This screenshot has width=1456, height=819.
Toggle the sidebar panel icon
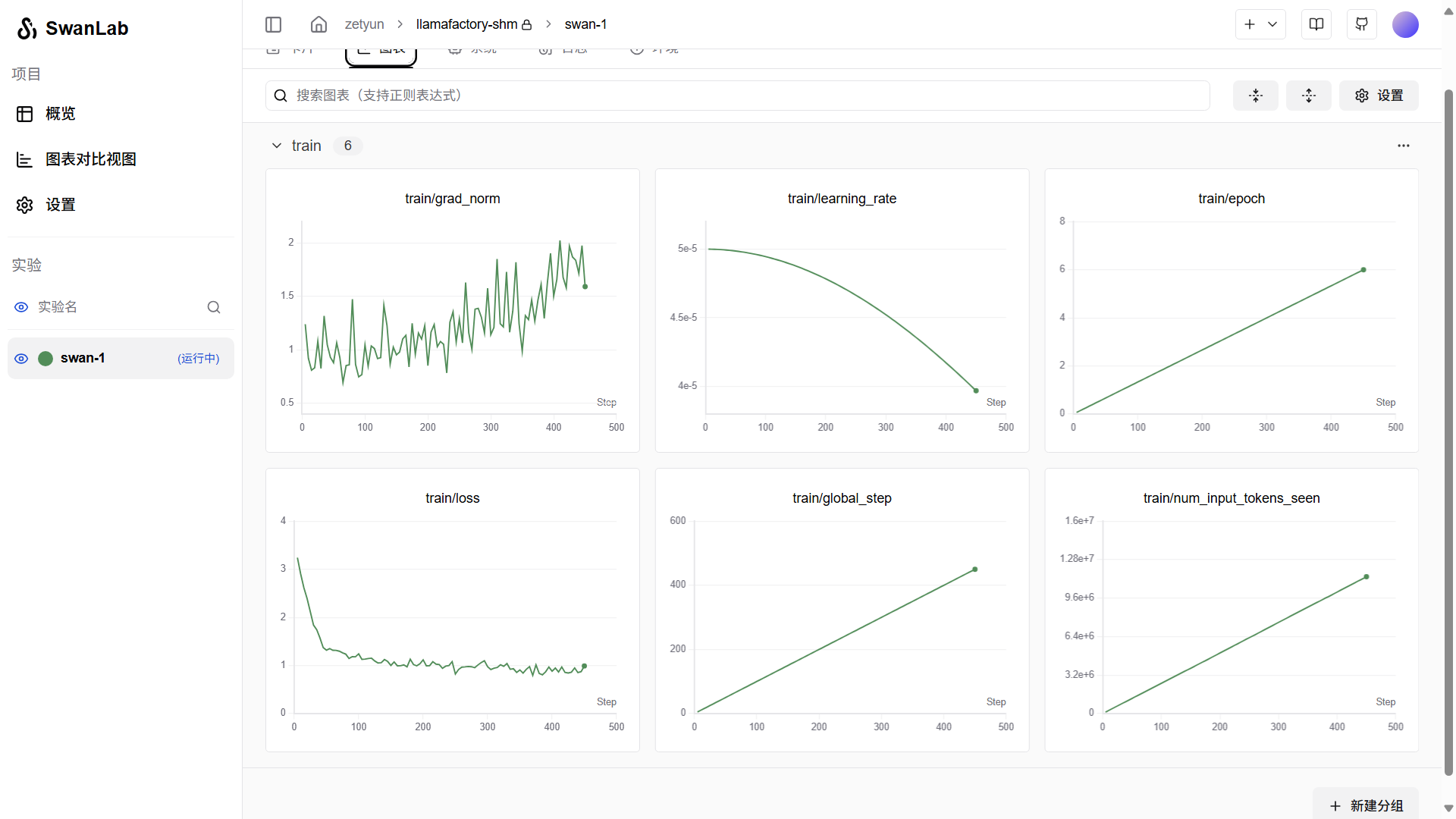pos(274,24)
